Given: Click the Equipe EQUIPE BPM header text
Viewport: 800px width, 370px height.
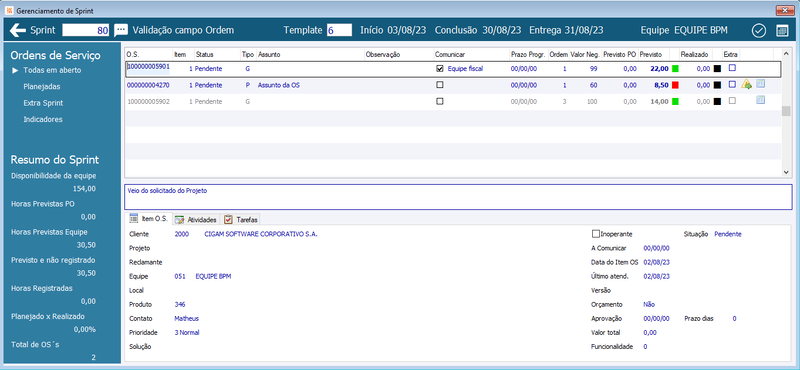Looking at the screenshot, I should (x=684, y=30).
